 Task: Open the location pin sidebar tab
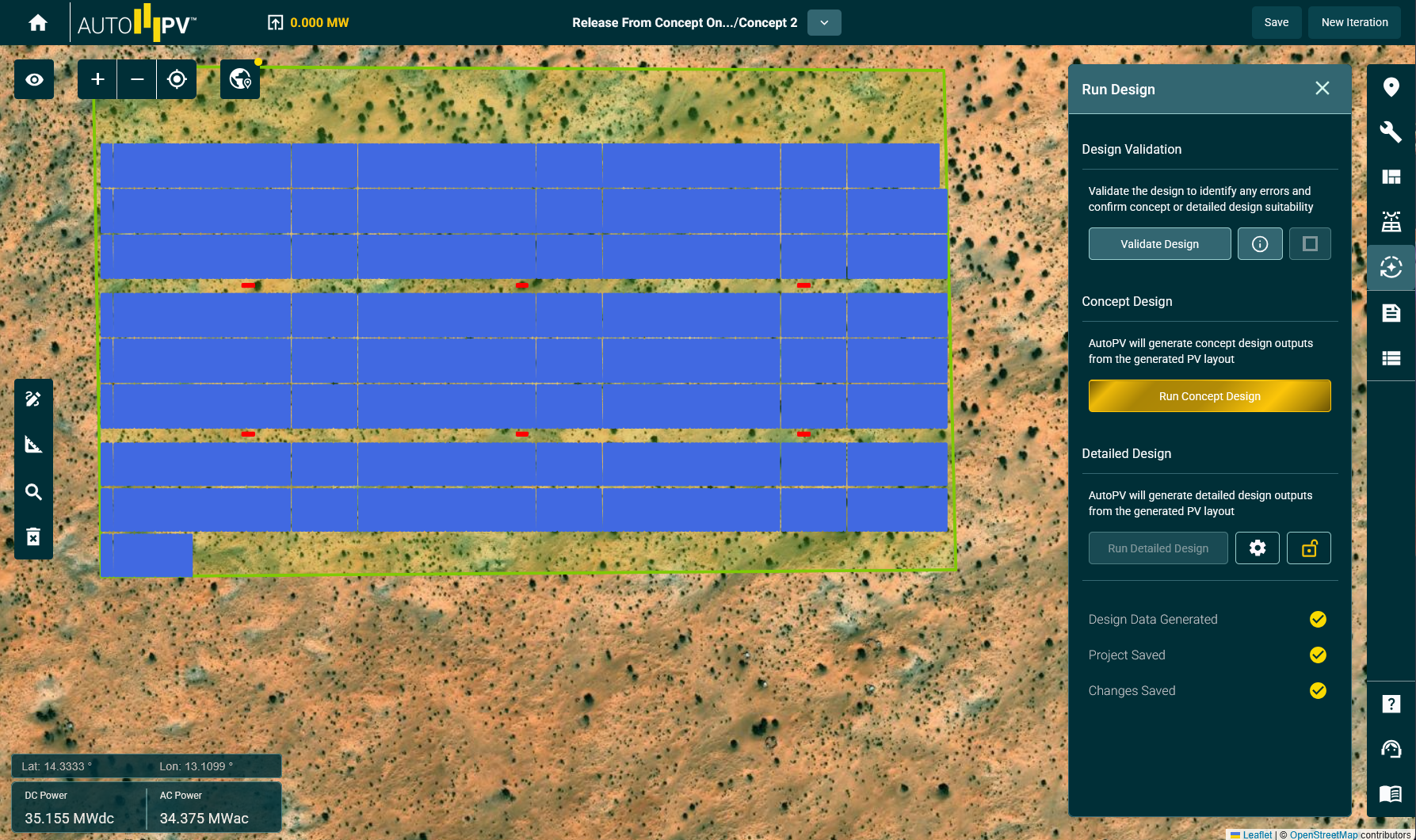click(1391, 87)
